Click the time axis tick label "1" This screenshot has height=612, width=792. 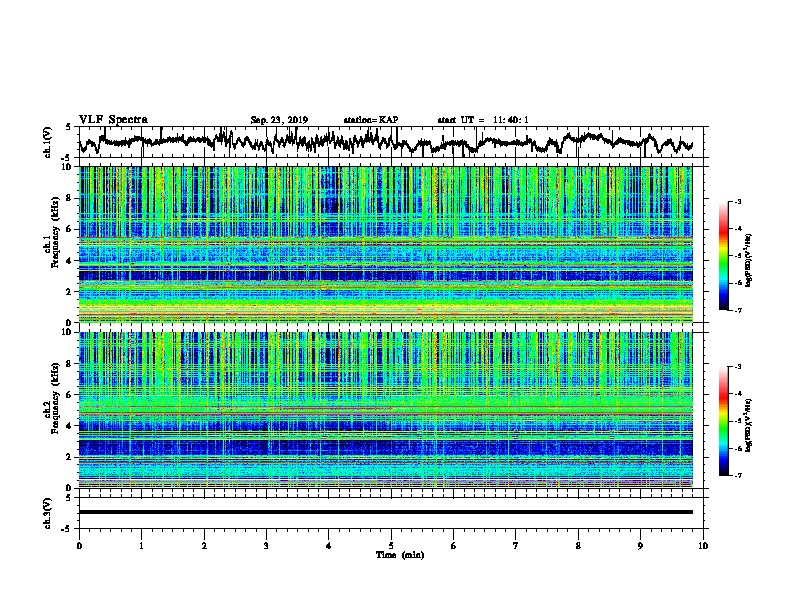click(141, 546)
